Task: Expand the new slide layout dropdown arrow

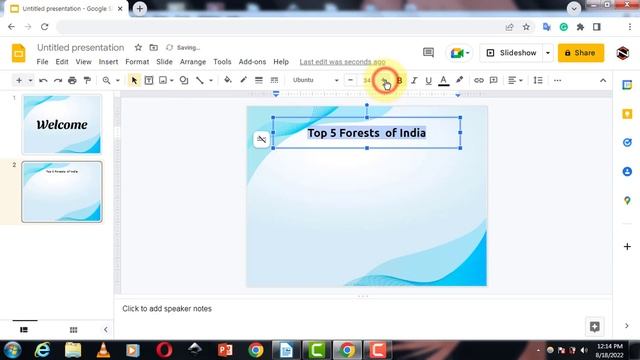Action: pyautogui.click(x=30, y=80)
